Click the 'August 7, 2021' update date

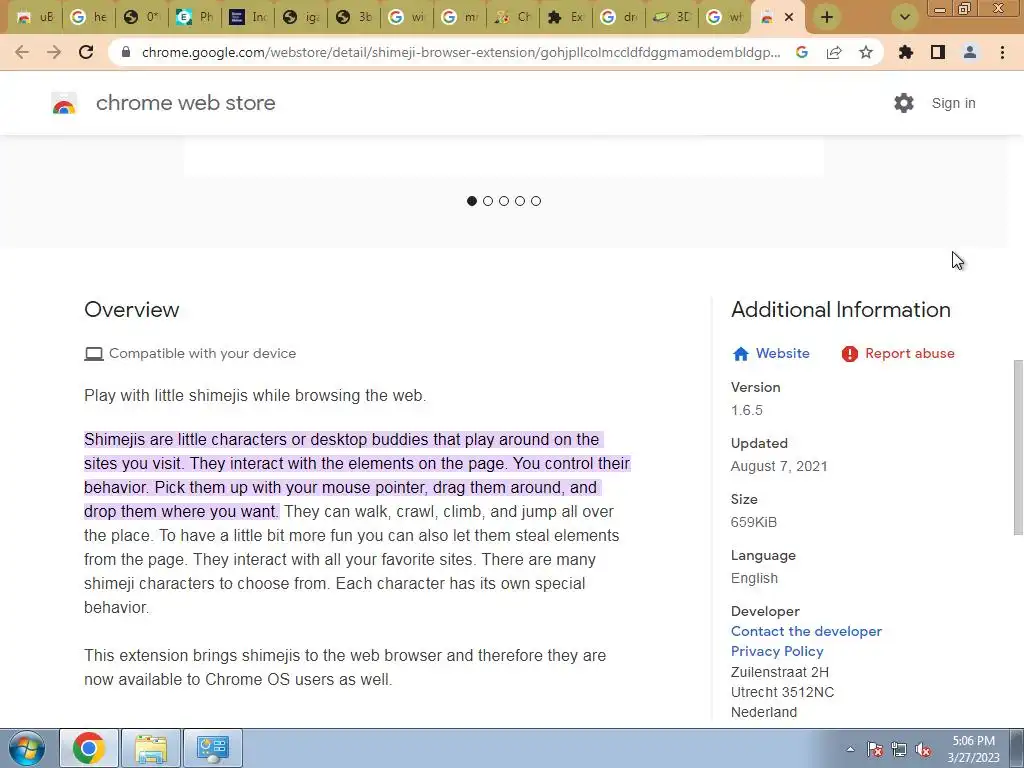point(779,466)
